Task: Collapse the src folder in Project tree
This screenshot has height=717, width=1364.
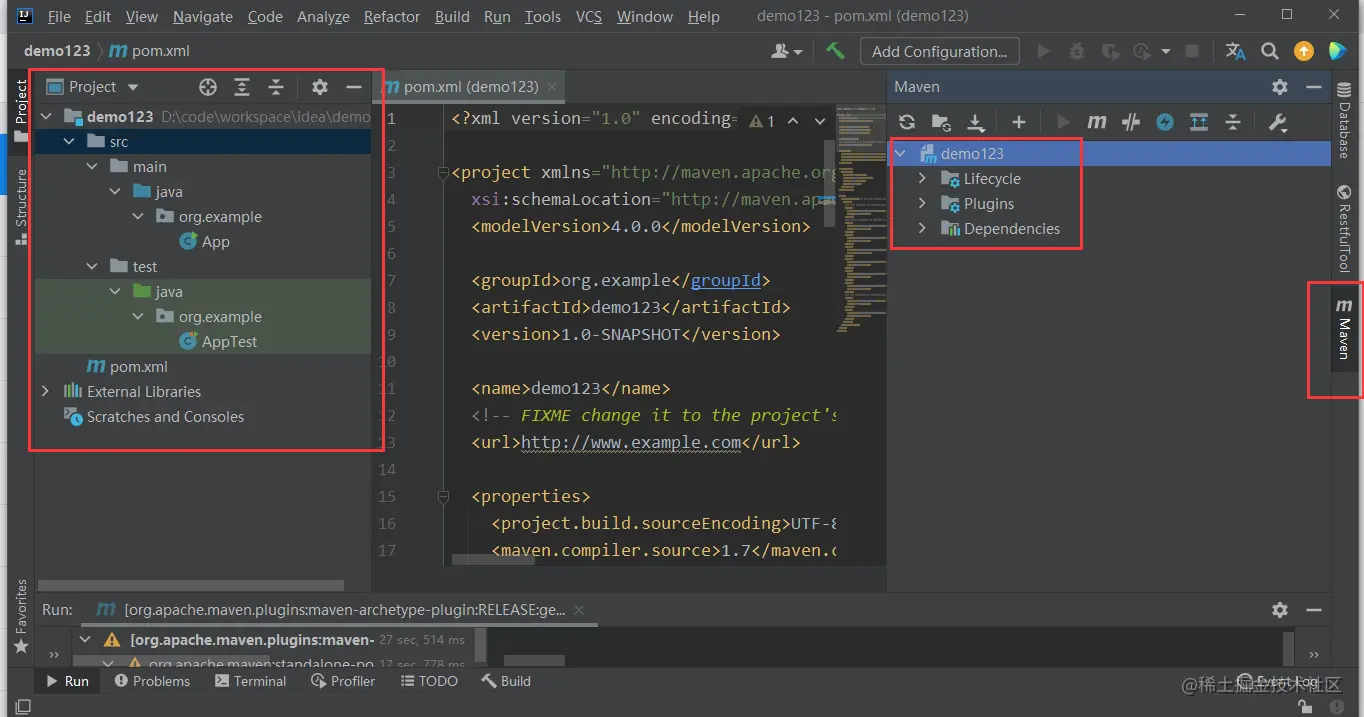Action: coord(69,142)
